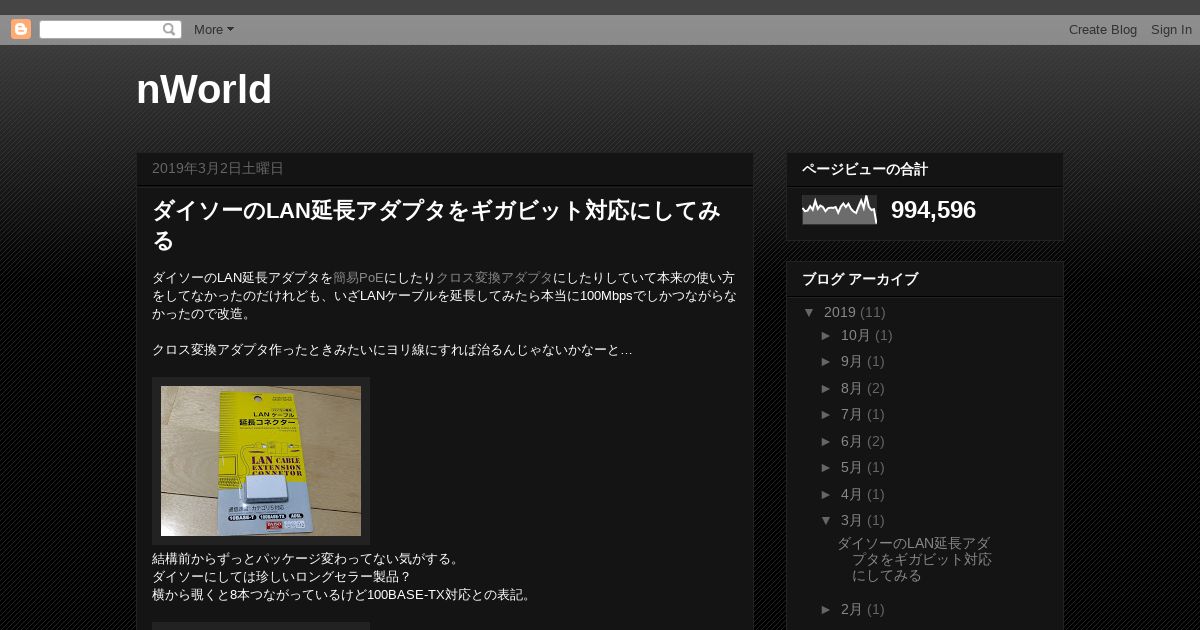The width and height of the screenshot is (1200, 630).
Task: Open the nWorld blog title
Action: [204, 89]
